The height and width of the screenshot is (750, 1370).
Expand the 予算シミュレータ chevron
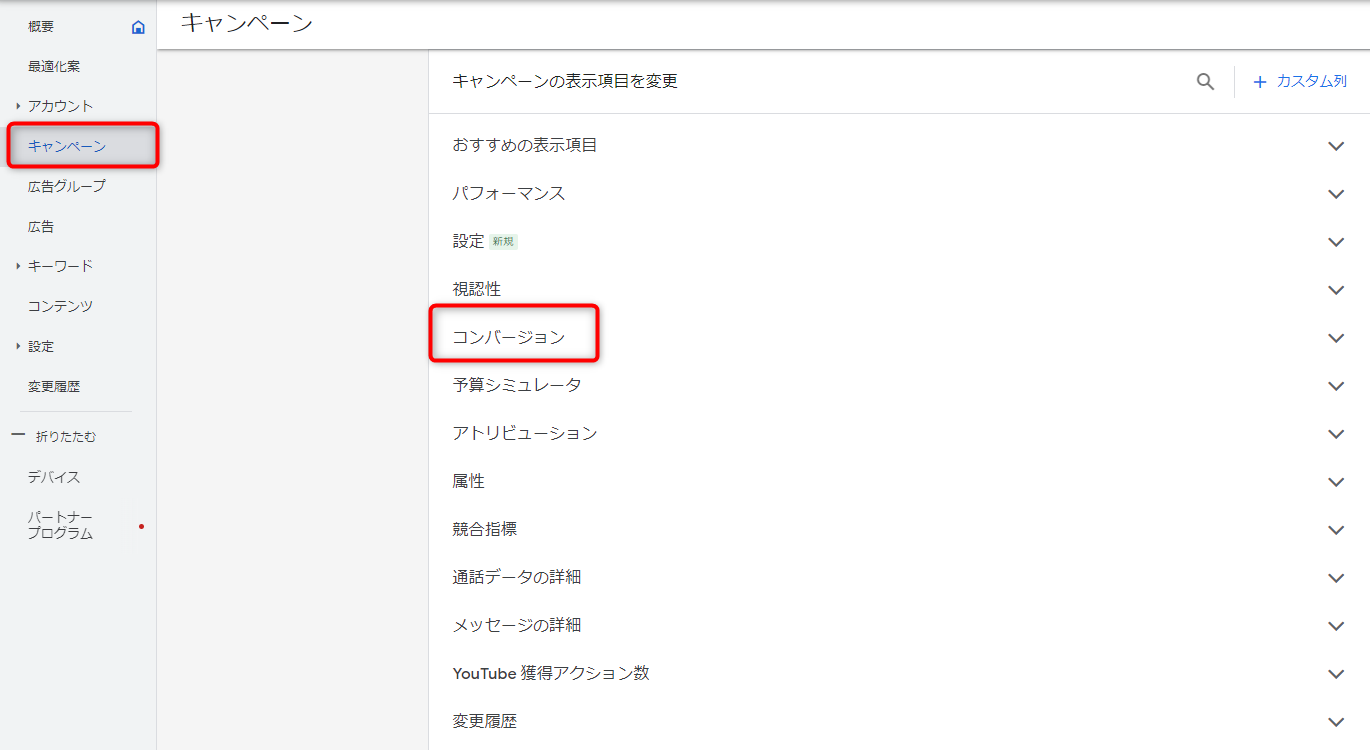[x=1336, y=386]
